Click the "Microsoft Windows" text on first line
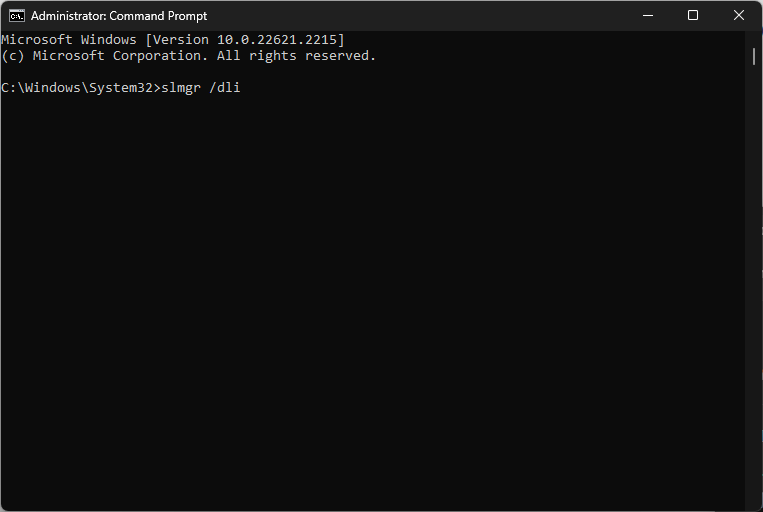763x512 pixels. pyautogui.click(x=69, y=40)
